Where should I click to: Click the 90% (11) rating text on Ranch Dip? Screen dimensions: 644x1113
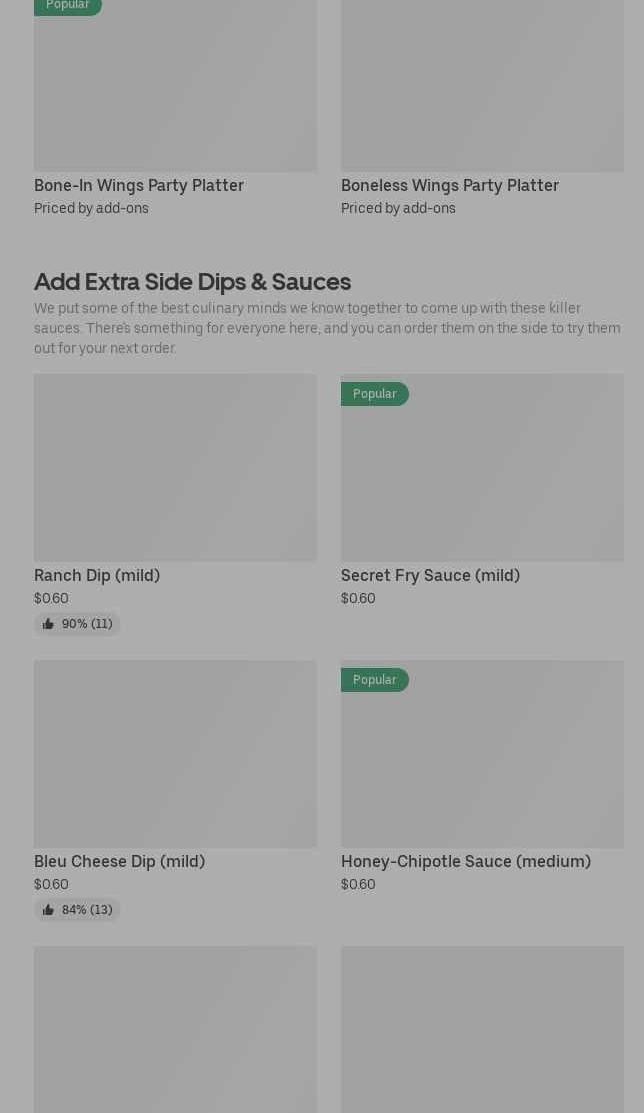coord(87,624)
